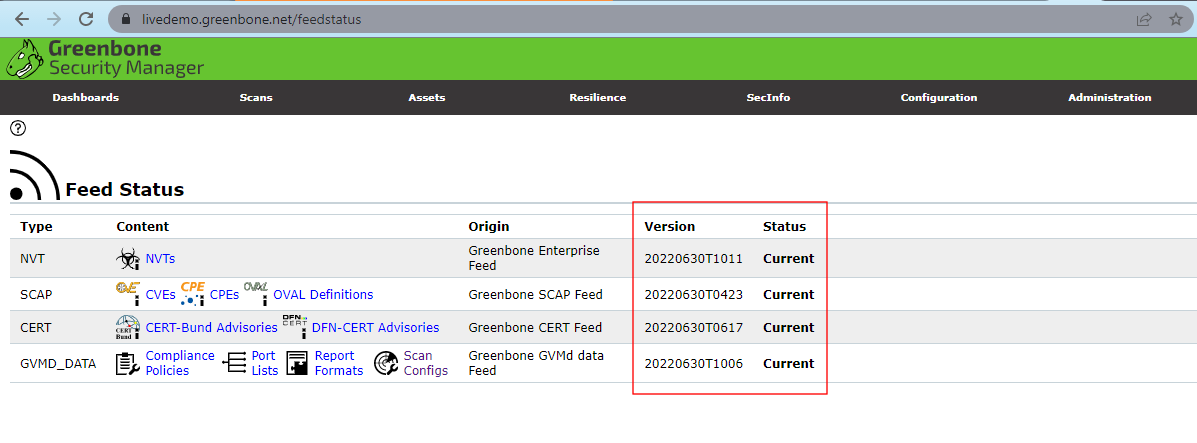Open the Dashboards menu
1197x443 pixels.
click(x=86, y=98)
